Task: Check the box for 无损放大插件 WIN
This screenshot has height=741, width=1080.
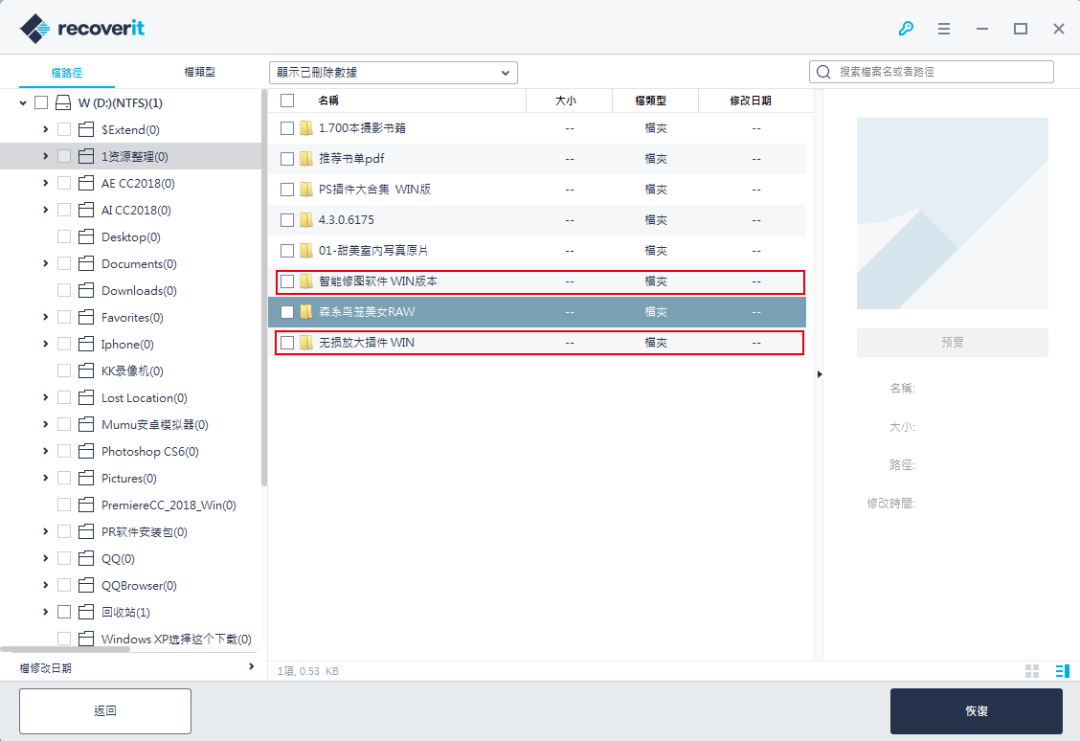Action: 287,343
